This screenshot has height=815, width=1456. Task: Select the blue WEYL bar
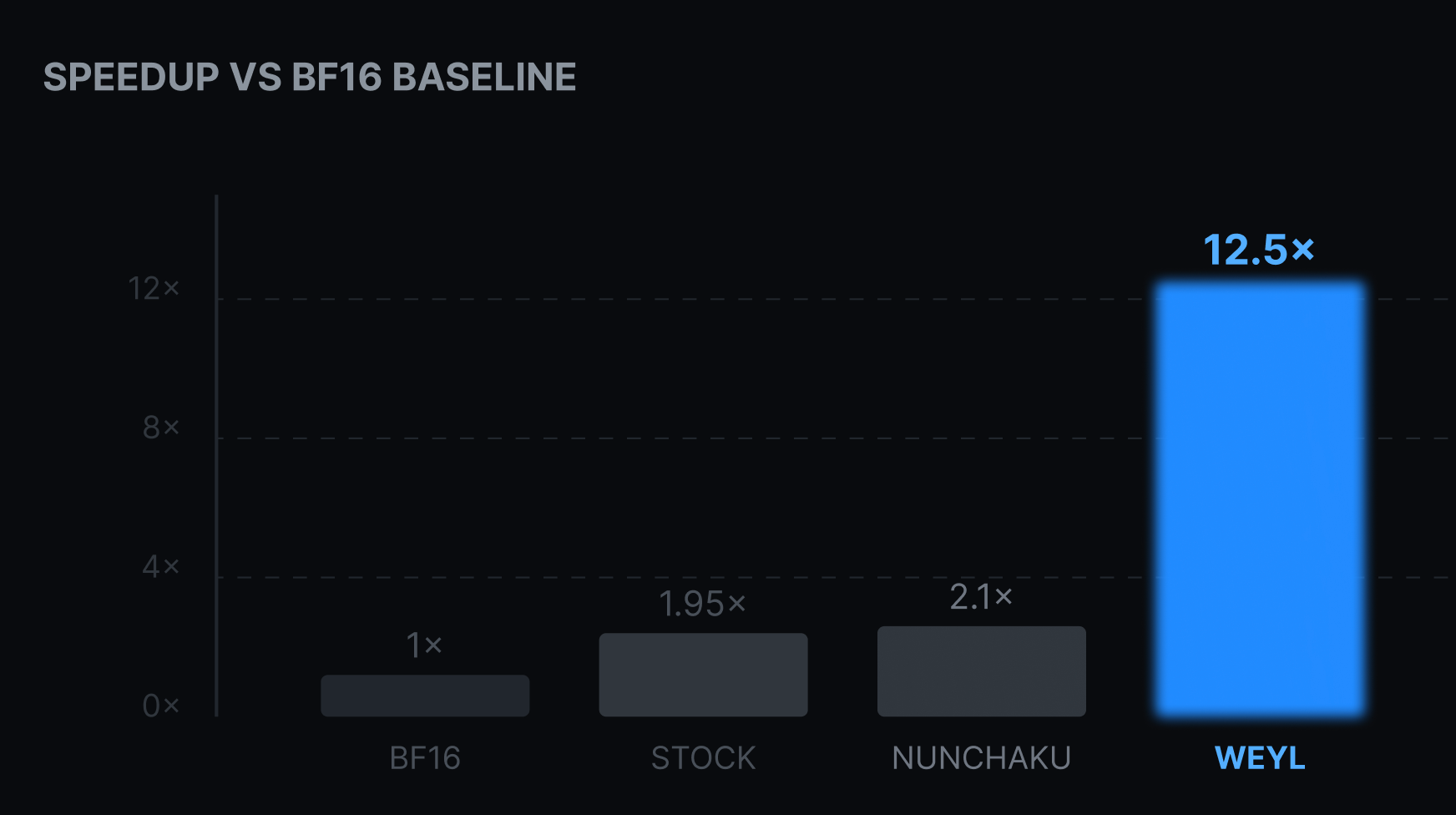(1260, 499)
